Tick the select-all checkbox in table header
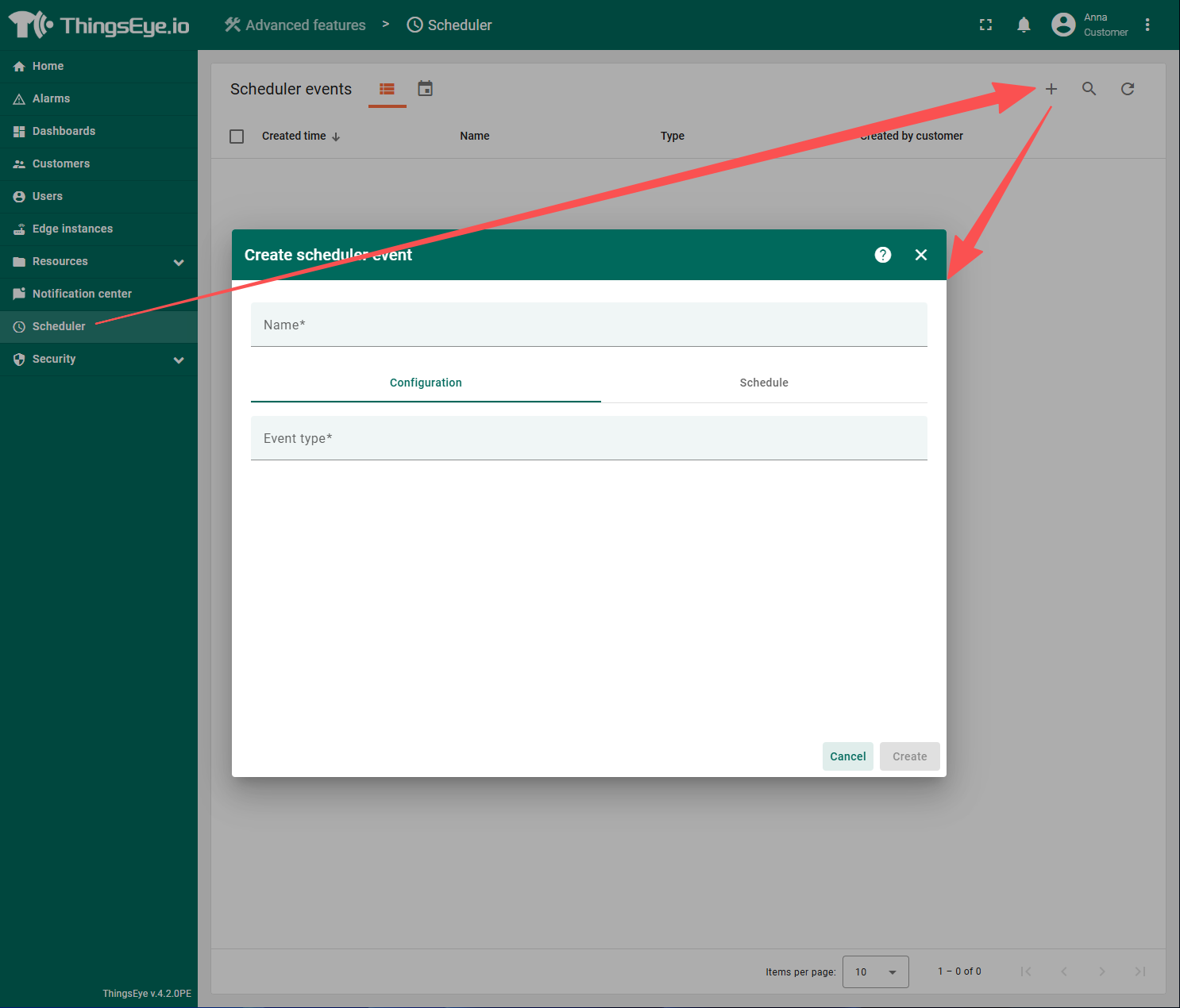 [x=237, y=137]
